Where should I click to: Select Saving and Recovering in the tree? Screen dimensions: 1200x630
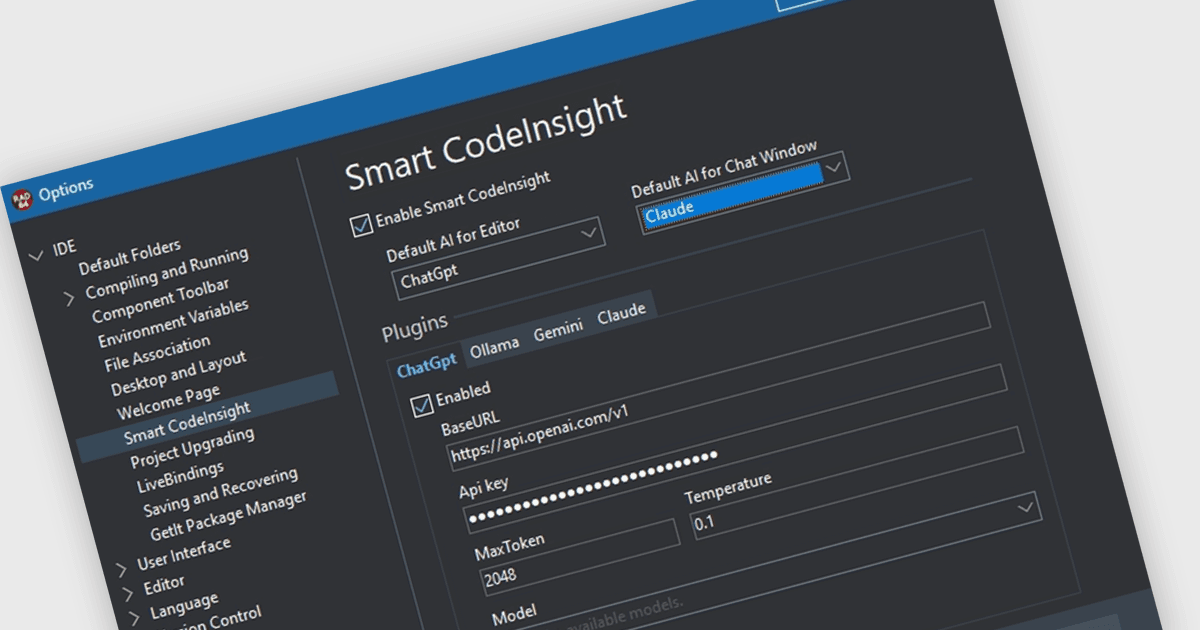(220, 492)
